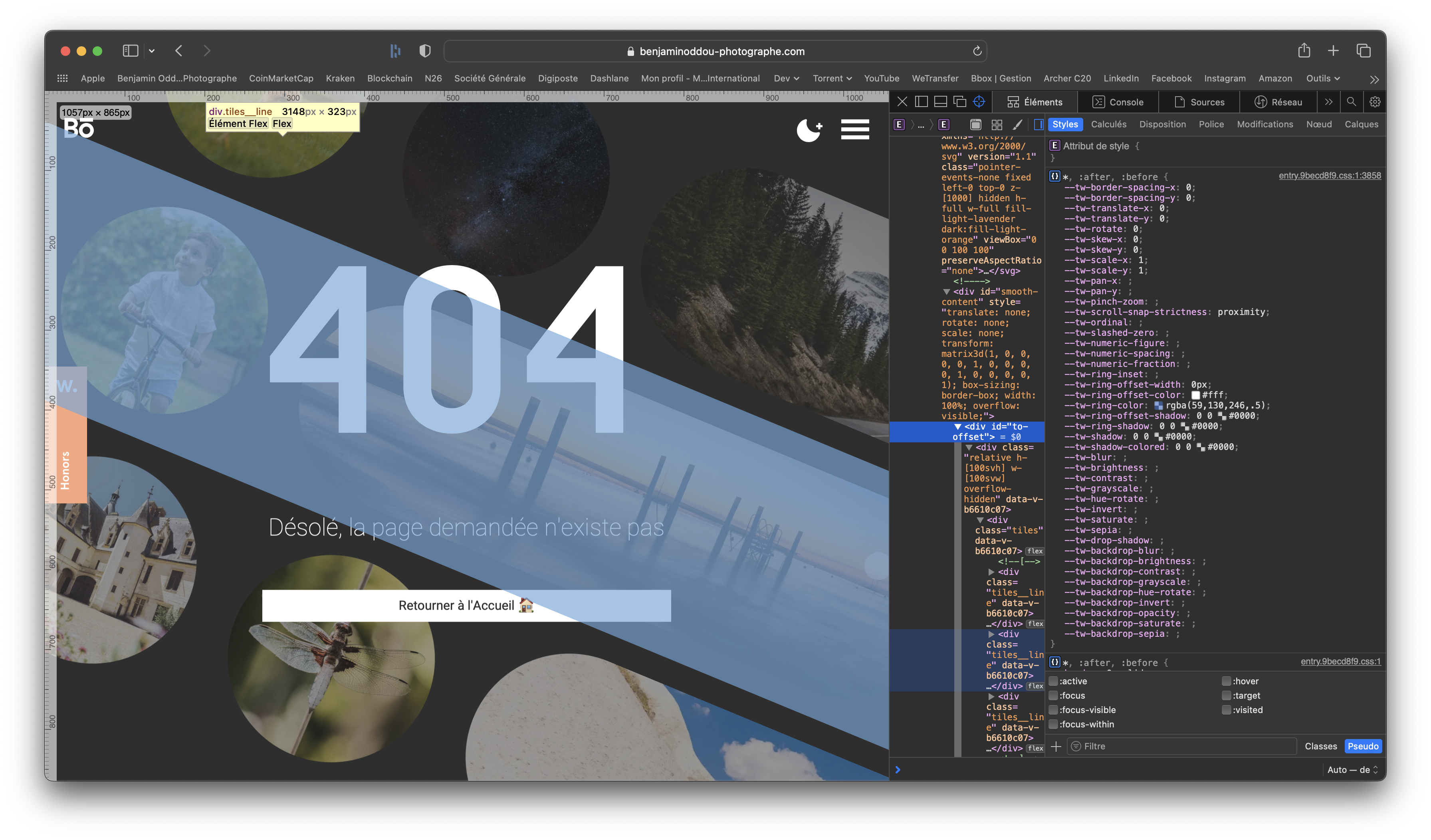Click the element selection crosshair icon

[979, 102]
